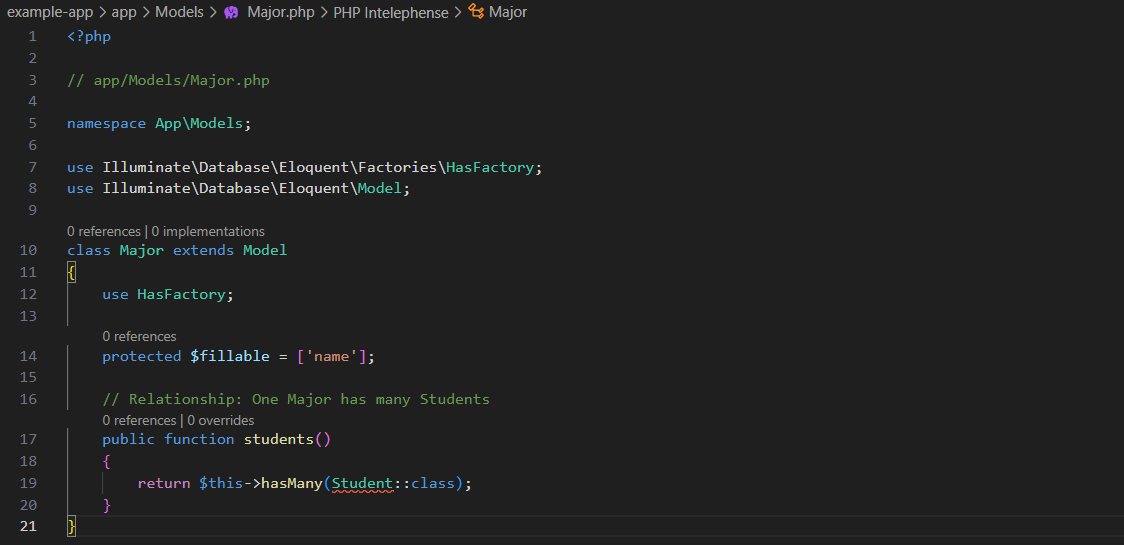
Task: Place cursor on HasFactory in line 7
Action: [x=490, y=168]
